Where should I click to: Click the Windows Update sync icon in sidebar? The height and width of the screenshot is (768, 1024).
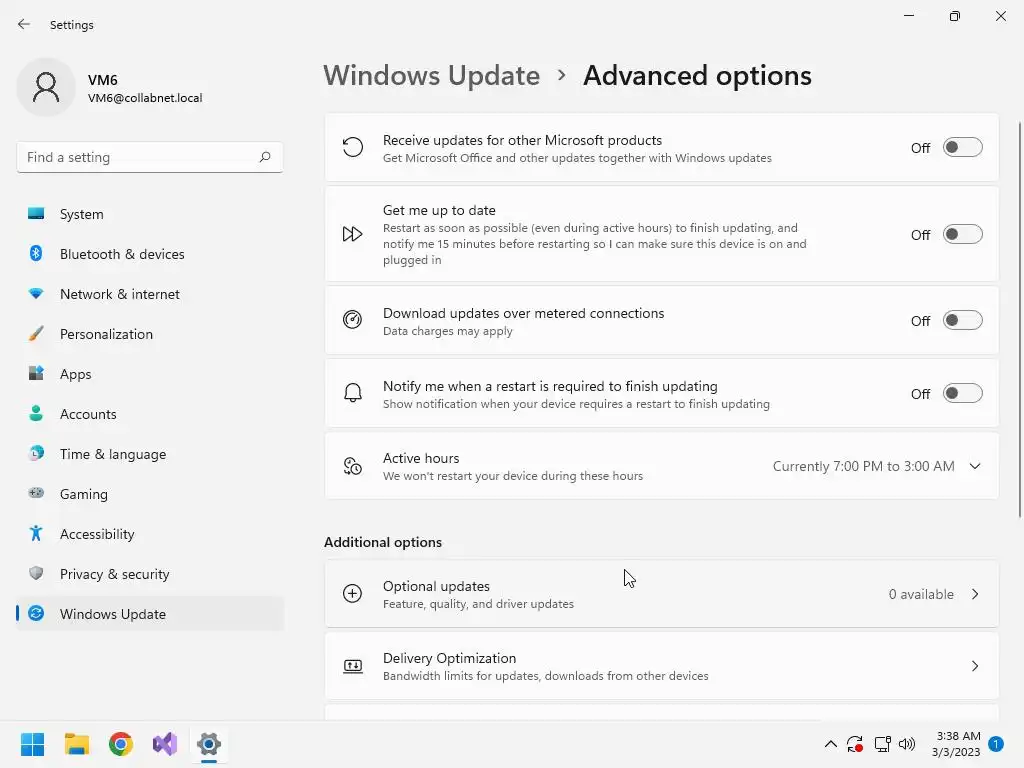point(36,613)
